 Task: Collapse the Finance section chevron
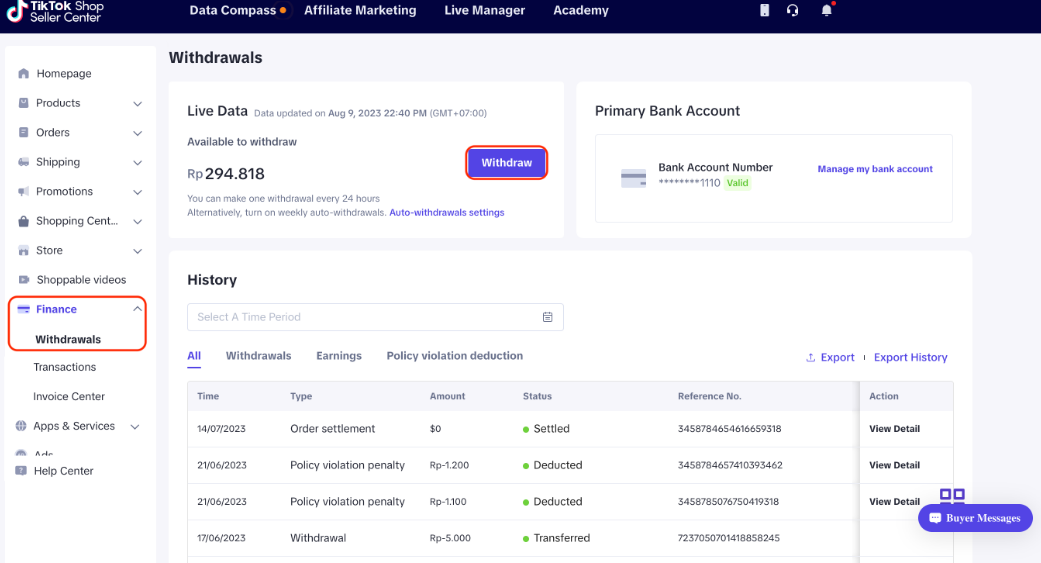137,309
